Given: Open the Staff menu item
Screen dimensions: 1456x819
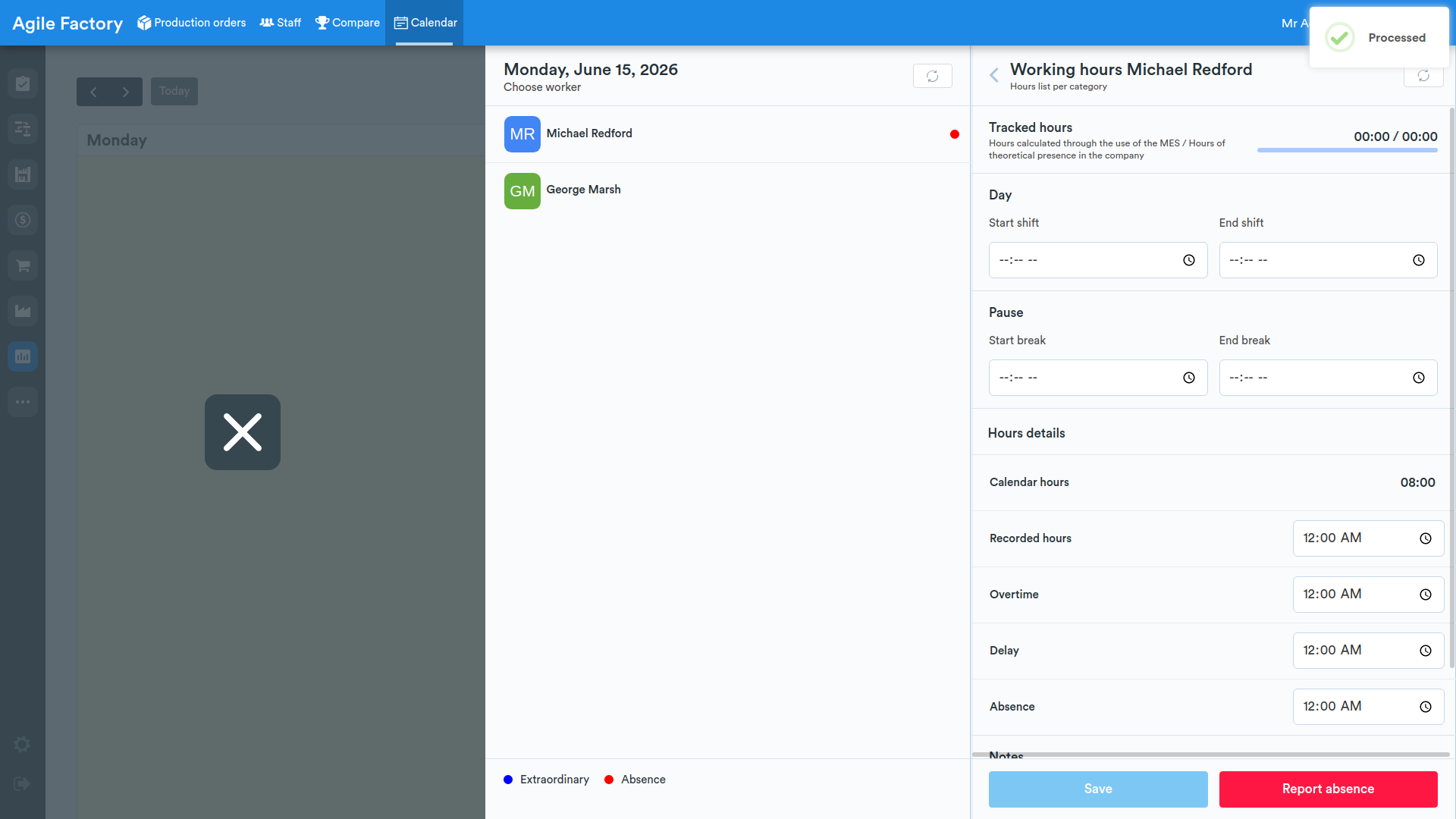Looking at the screenshot, I should click(281, 23).
